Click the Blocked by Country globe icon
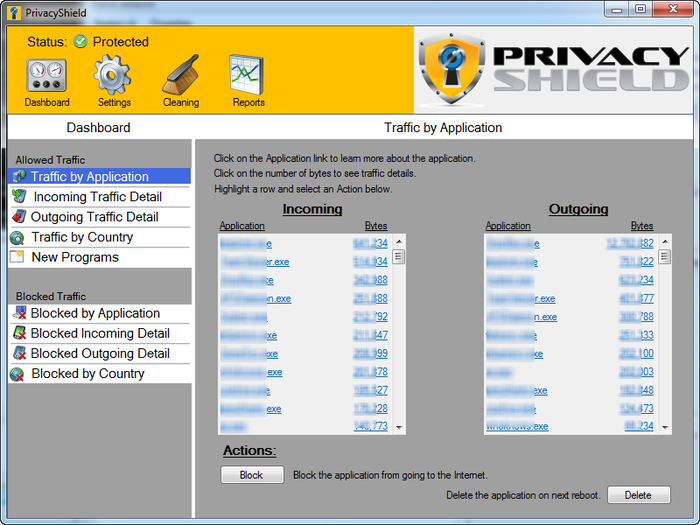Screen dimensions: 700x525 [17, 374]
